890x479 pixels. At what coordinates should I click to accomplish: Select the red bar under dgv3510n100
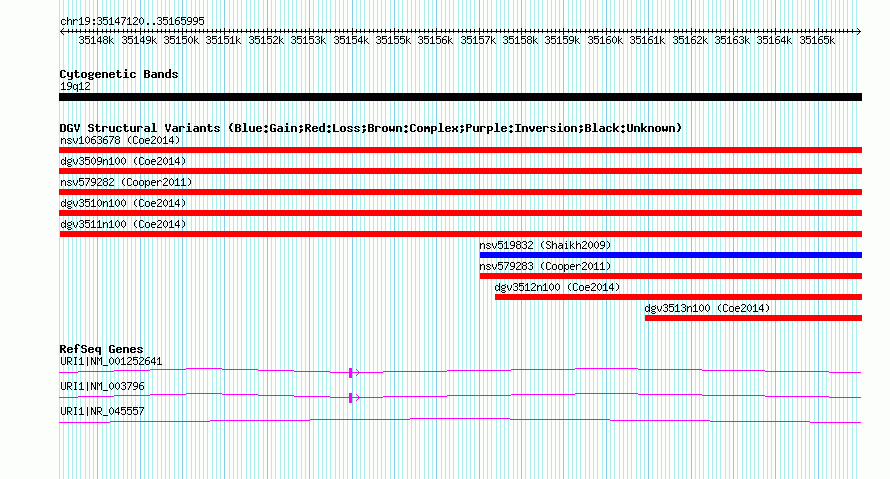point(460,213)
